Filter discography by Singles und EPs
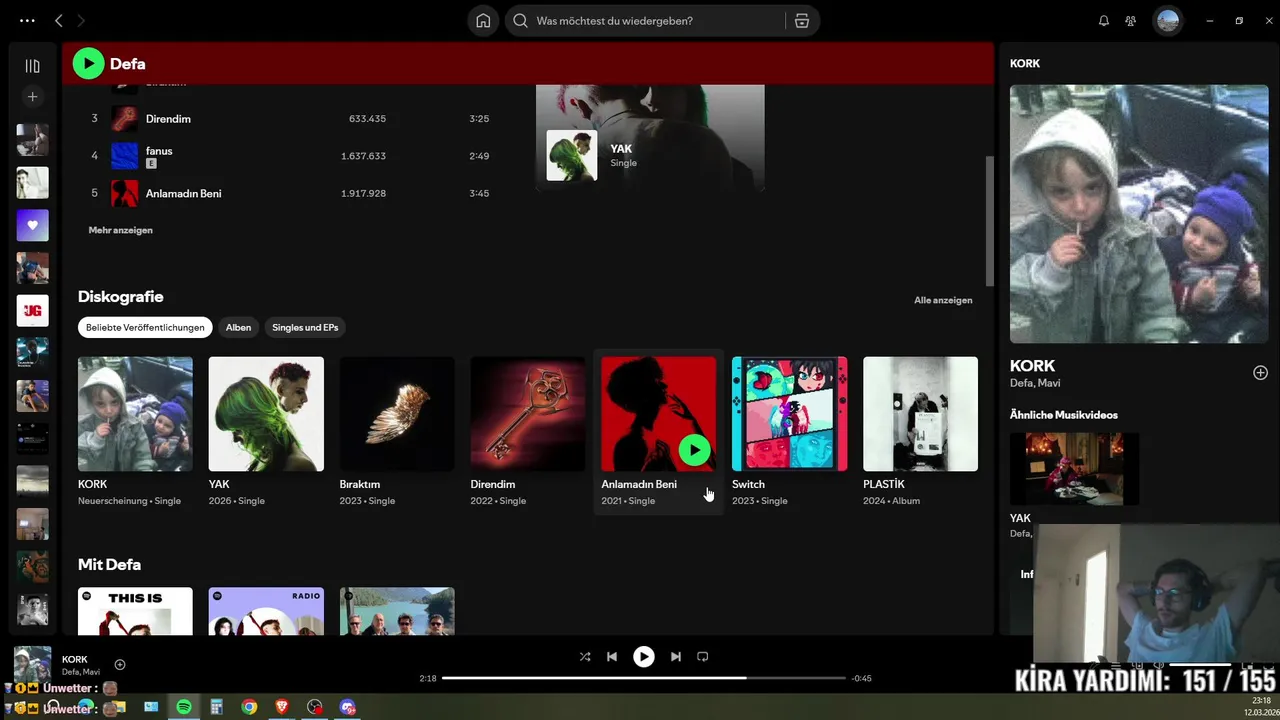This screenshot has width=1280, height=720. 305,327
